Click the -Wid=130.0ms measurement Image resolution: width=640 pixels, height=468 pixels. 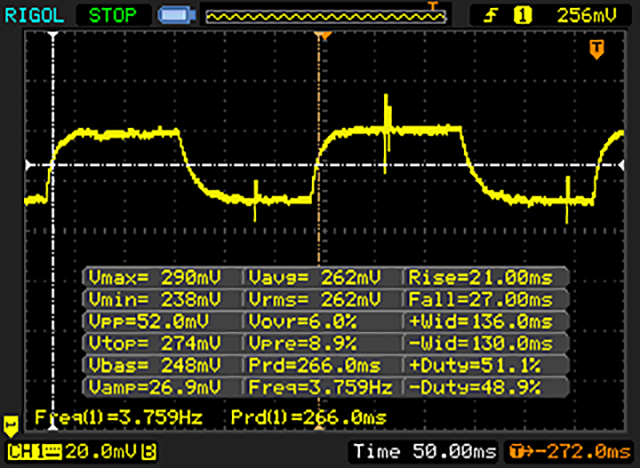click(480, 344)
